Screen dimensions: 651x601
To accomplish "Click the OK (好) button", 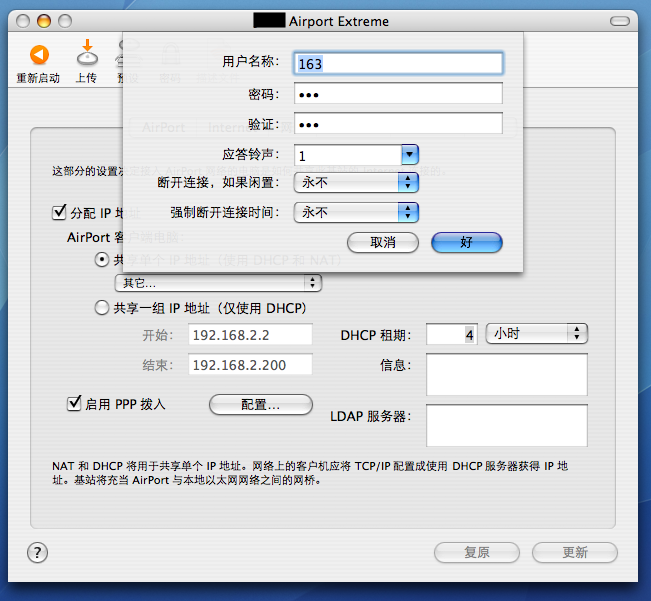I will click(x=467, y=242).
